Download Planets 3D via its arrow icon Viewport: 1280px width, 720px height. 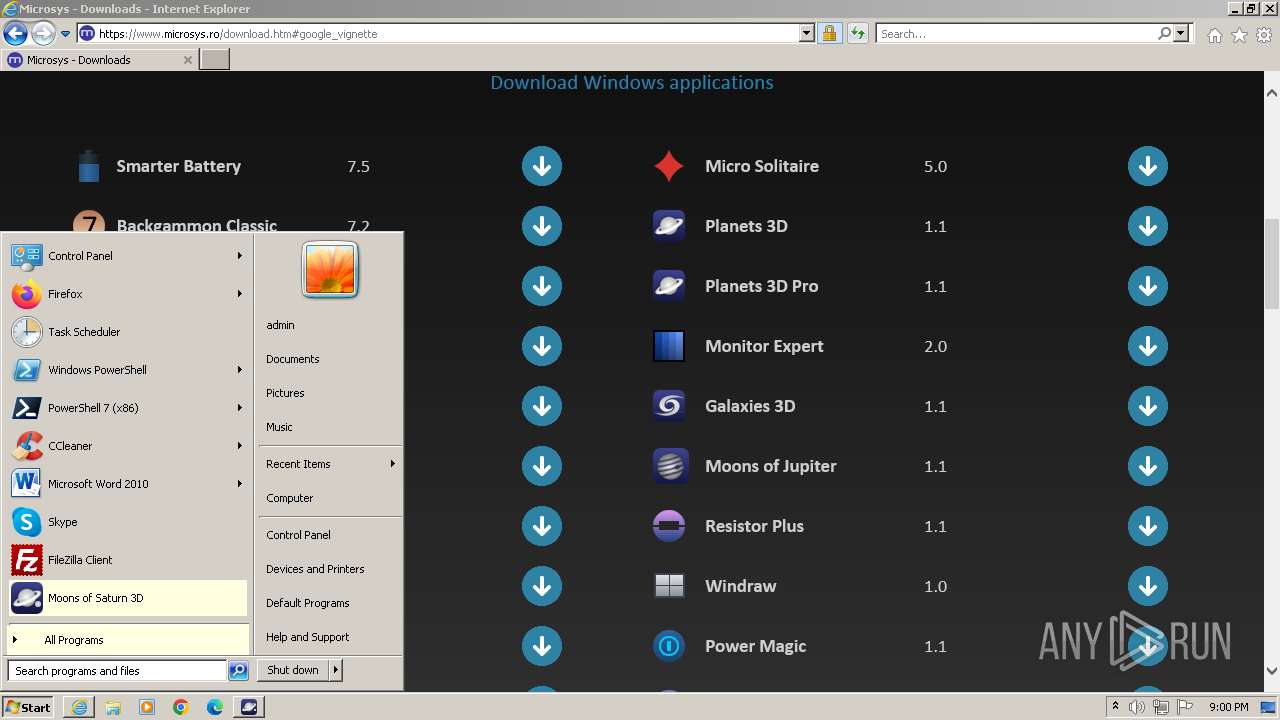(1148, 226)
